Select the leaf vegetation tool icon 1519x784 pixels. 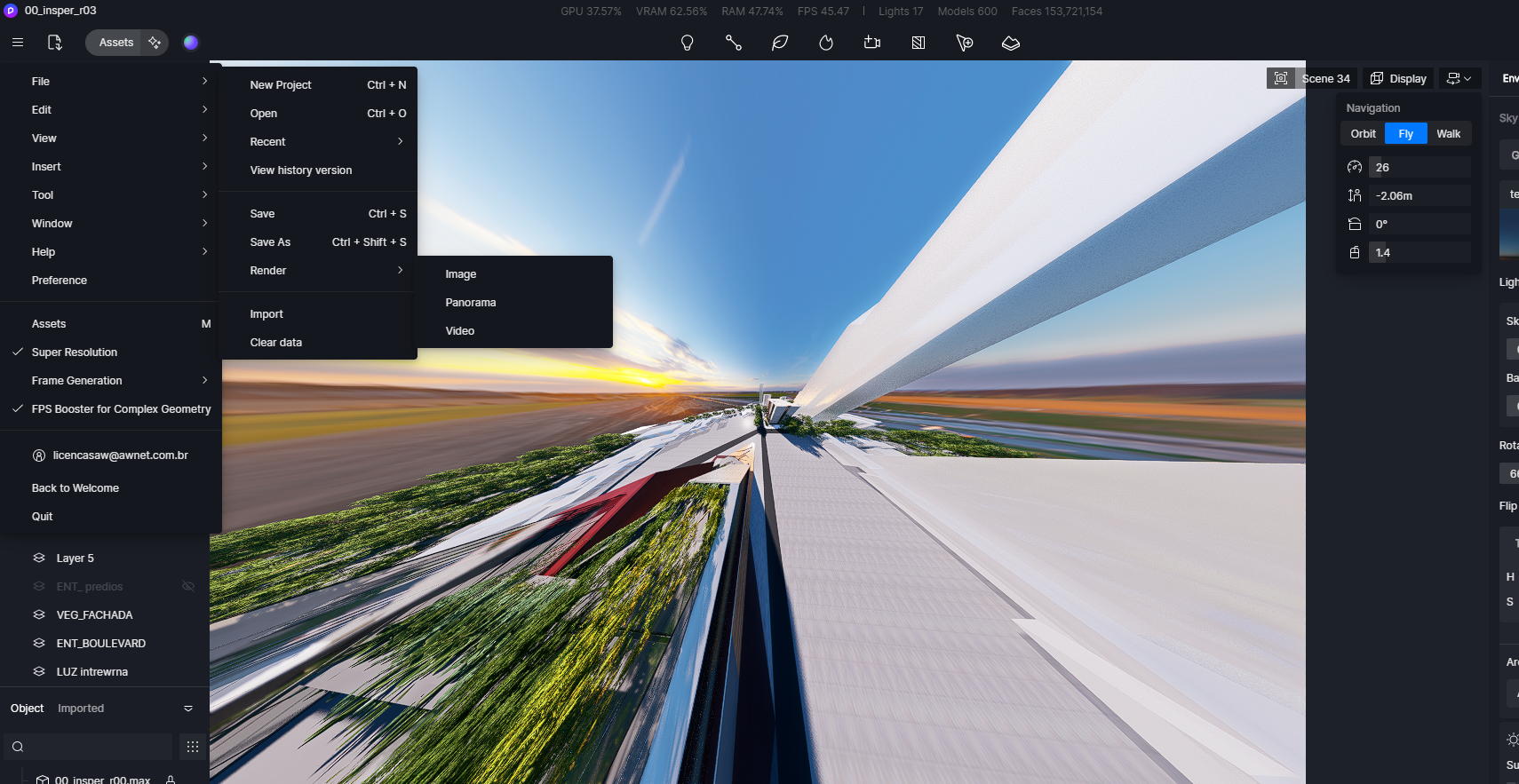(x=780, y=43)
